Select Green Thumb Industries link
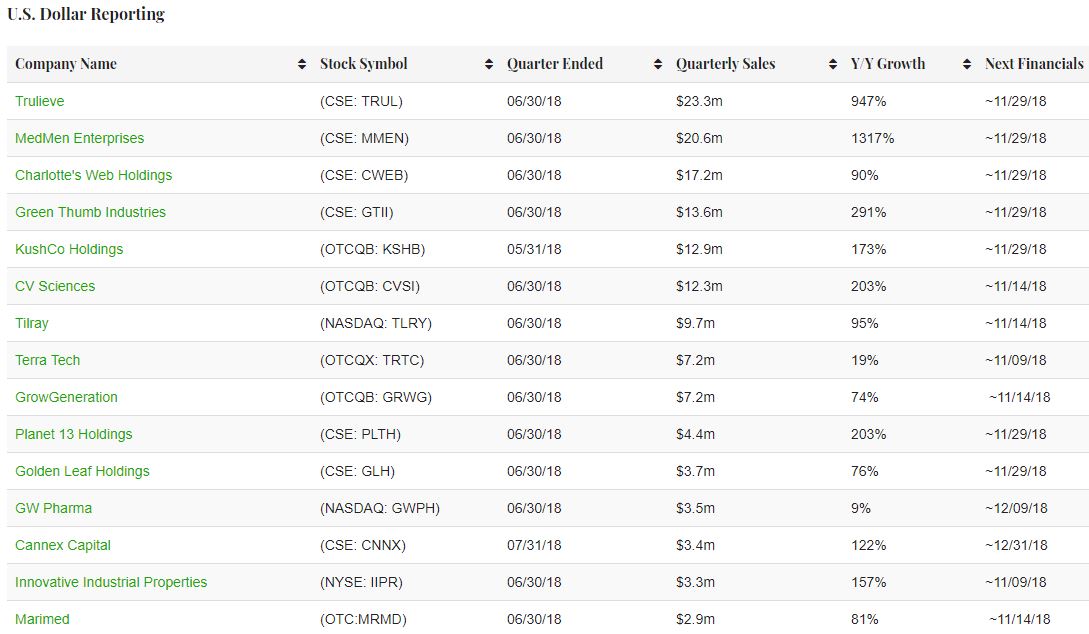1089x634 pixels. click(x=90, y=212)
